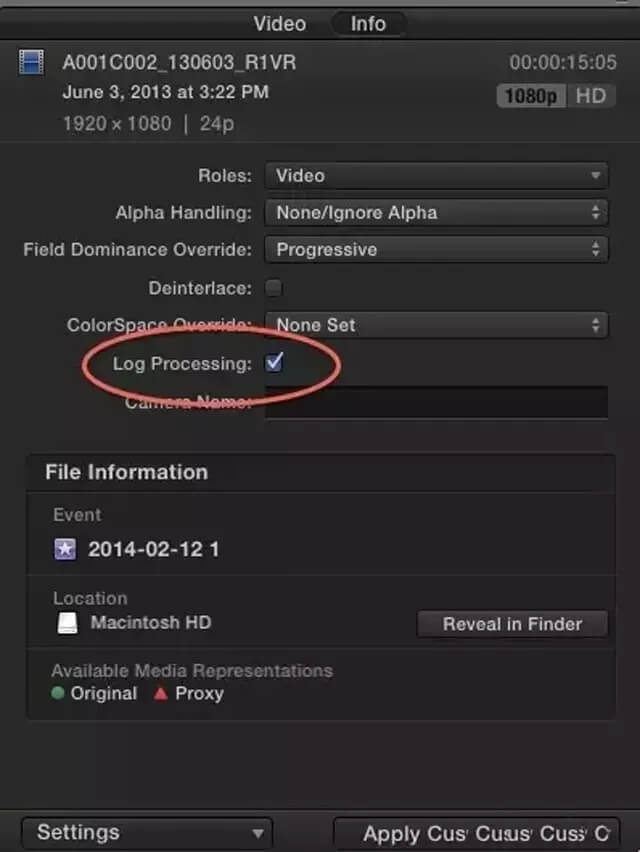The height and width of the screenshot is (852, 640).
Task: Open the Settings pop-up menu
Action: coord(146,832)
